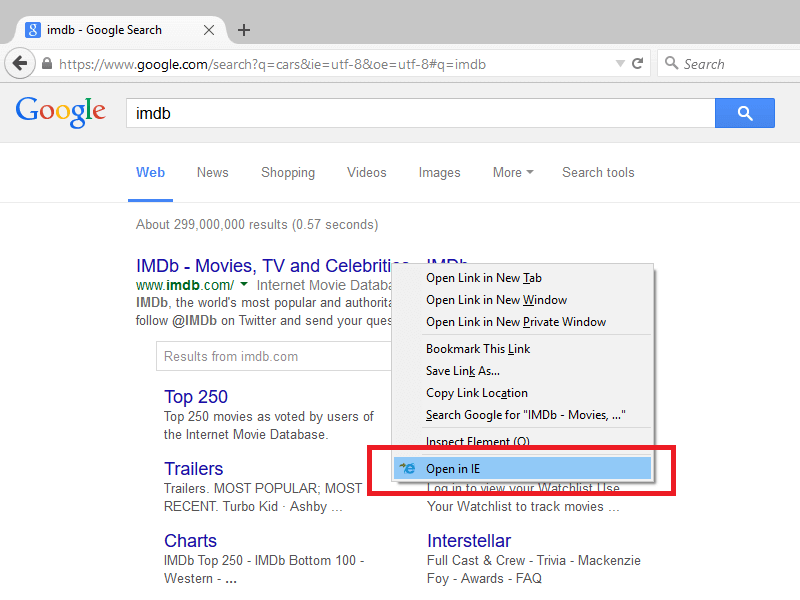Open IMDb - Movies, TV and Celebrities link
800x600 pixels.
[x=264, y=266]
